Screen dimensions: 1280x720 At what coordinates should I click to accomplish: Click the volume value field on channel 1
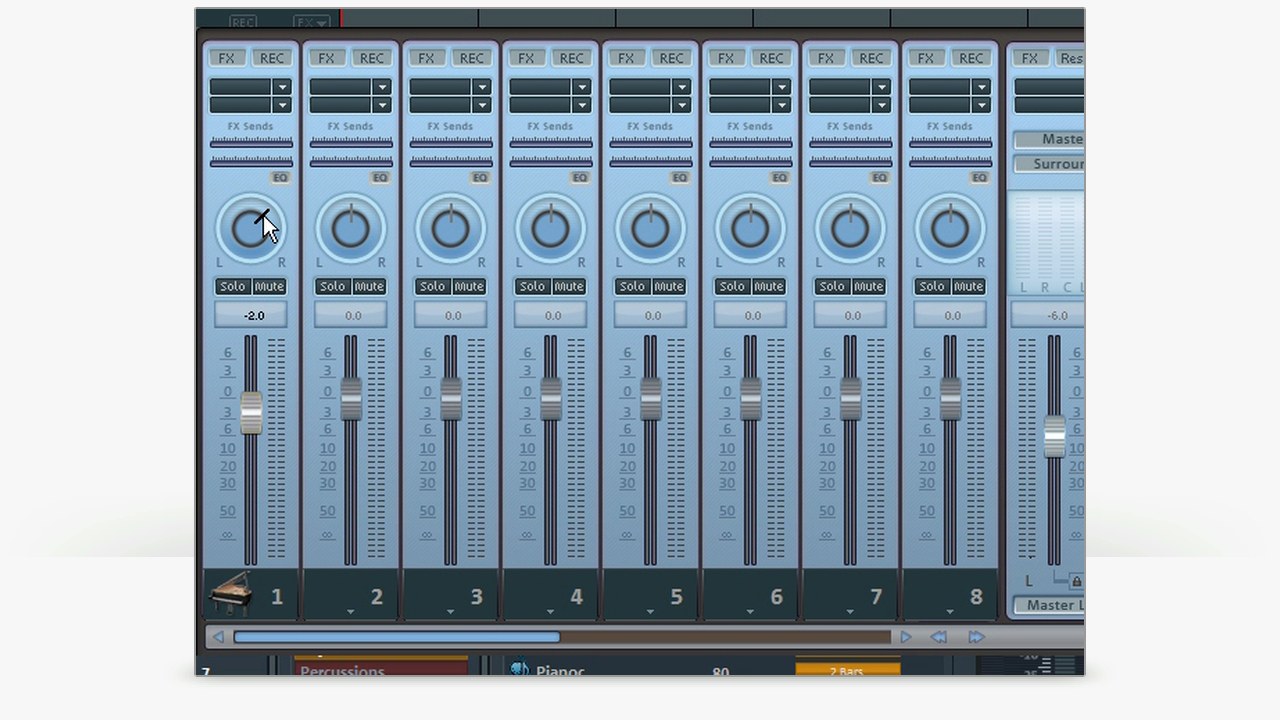(252, 315)
